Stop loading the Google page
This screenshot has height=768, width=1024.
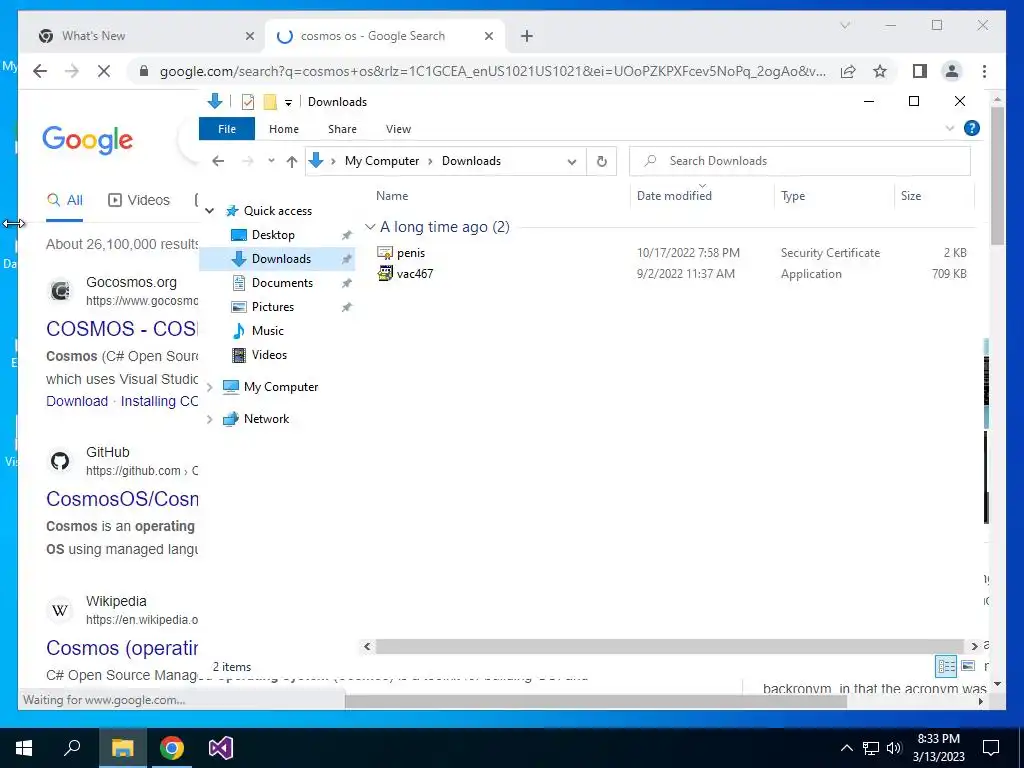tap(104, 71)
